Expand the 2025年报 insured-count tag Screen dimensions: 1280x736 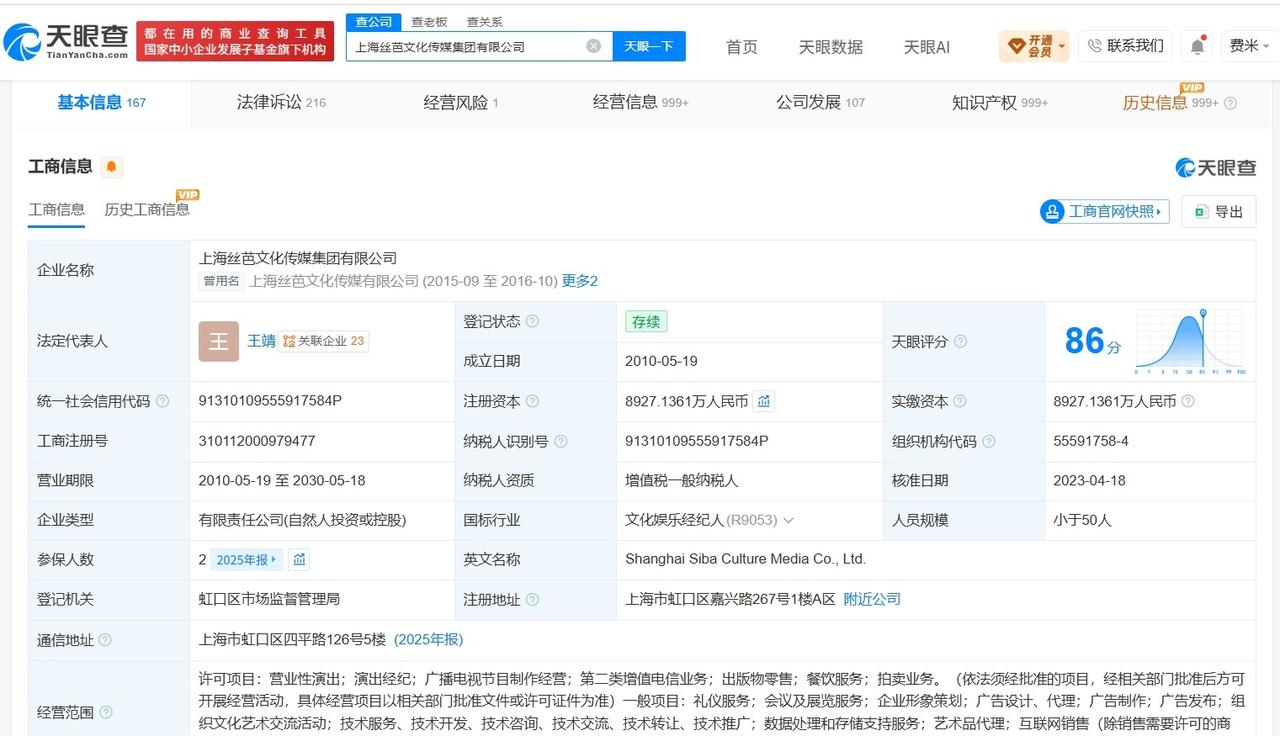coord(248,560)
